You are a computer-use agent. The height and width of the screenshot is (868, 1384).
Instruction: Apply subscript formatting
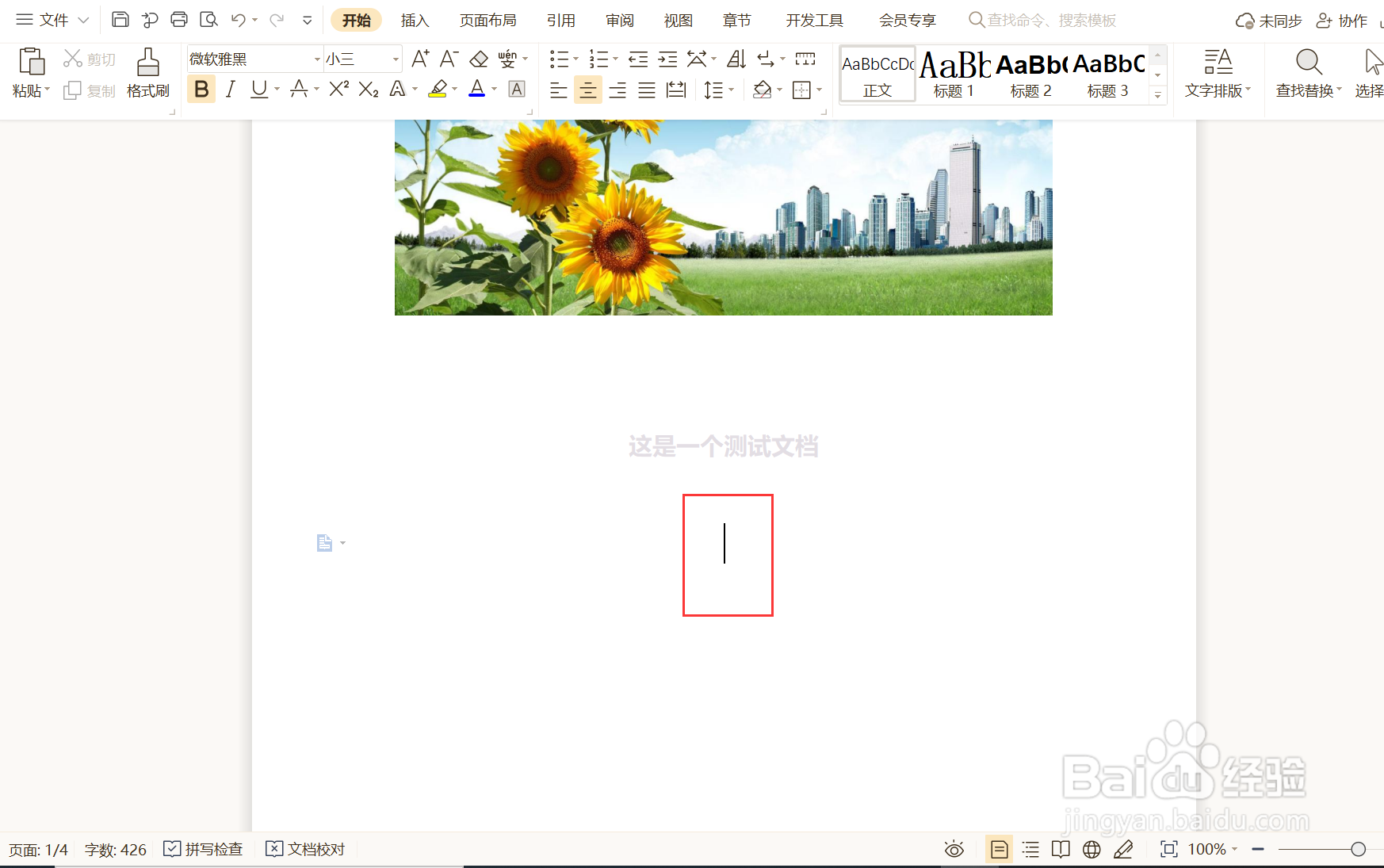coord(369,90)
